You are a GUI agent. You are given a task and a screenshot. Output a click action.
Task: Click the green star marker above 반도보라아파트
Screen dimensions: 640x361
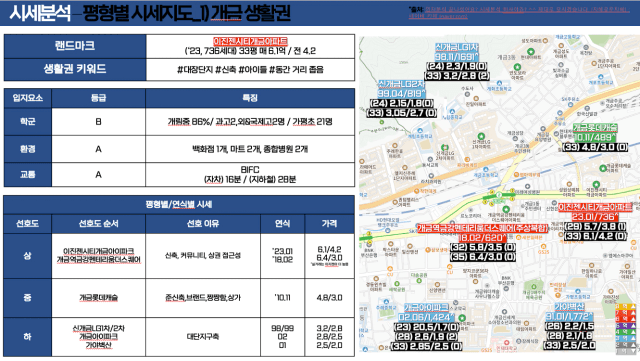click(x=517, y=67)
